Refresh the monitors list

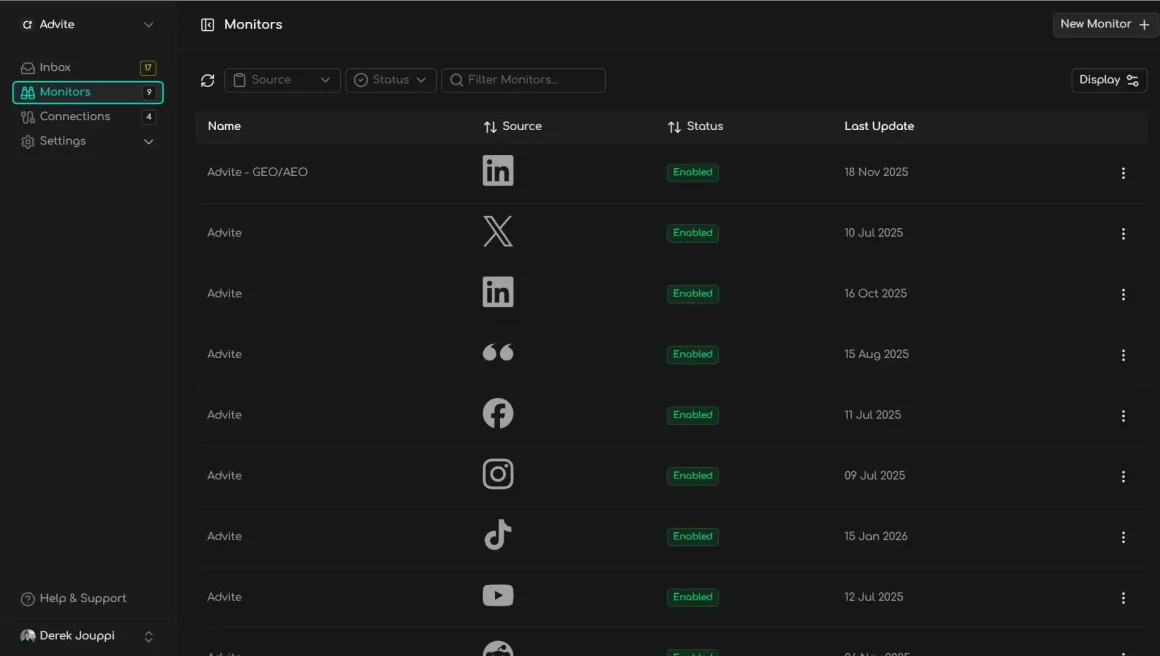click(x=207, y=80)
